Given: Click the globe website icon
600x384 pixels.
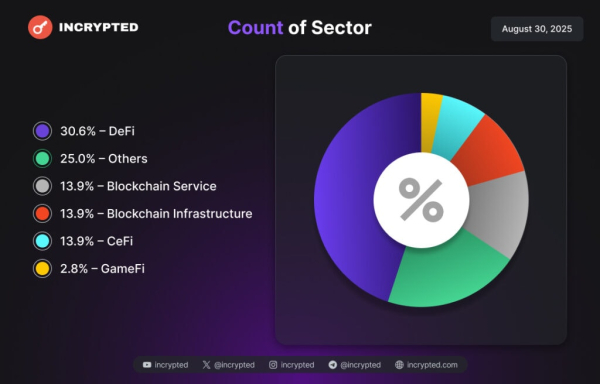Looking at the screenshot, I should (x=399, y=365).
